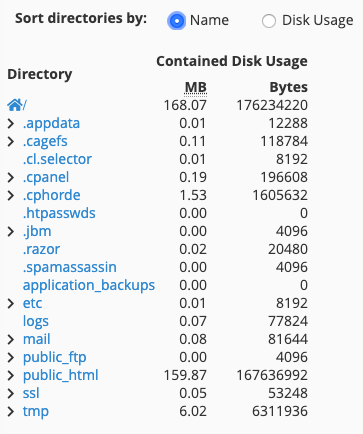Open the logs directory link
This screenshot has height=434, width=363.
coord(36,322)
